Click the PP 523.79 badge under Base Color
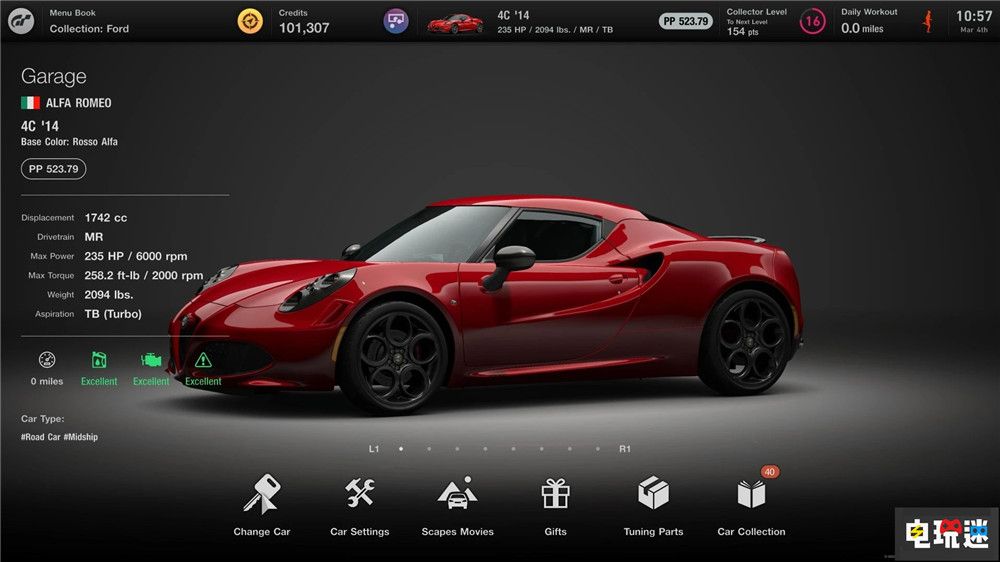This screenshot has width=1000, height=562. tap(54, 169)
